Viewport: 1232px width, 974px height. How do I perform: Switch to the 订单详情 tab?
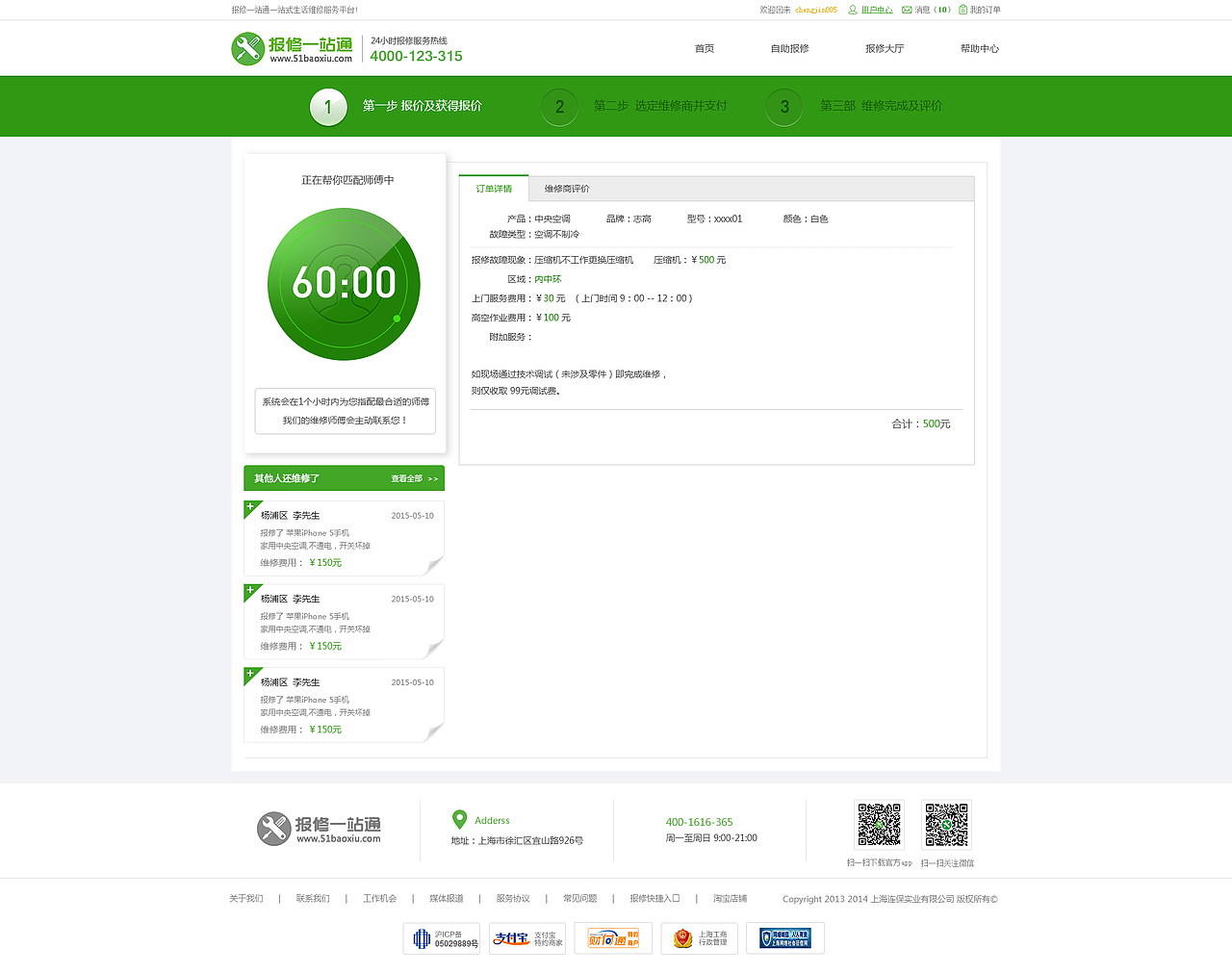click(494, 189)
